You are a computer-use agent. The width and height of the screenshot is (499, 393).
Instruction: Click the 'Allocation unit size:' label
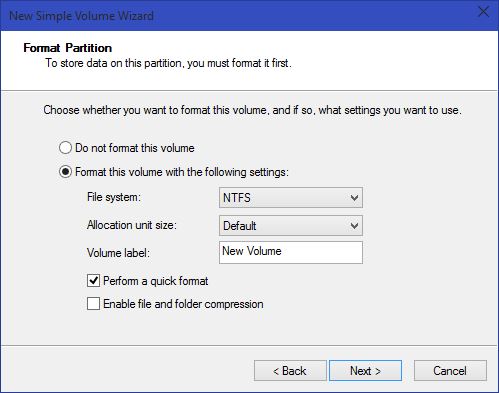point(132,225)
